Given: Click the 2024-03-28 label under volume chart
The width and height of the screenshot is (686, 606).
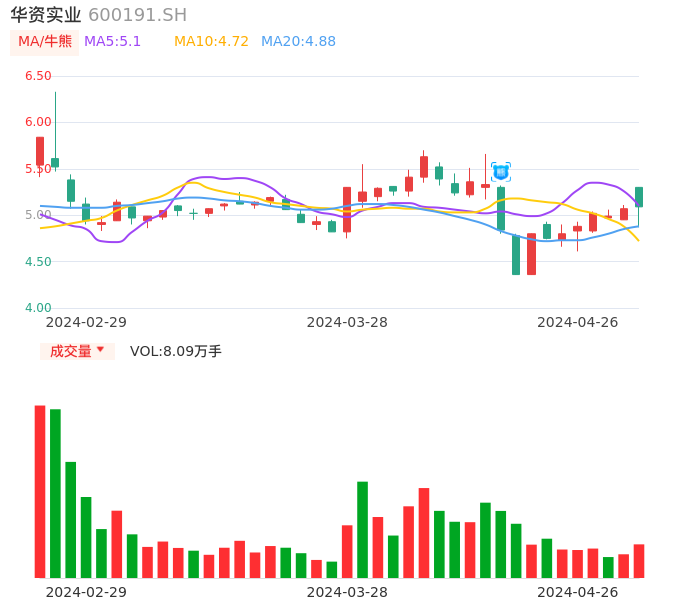Looking at the screenshot, I should pyautogui.click(x=347, y=592).
